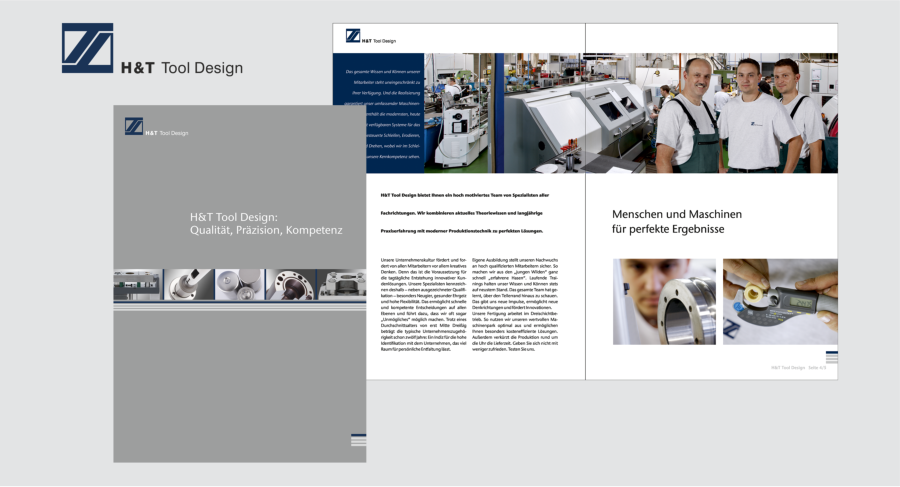Click the photo of three workers in overalls

point(712,113)
